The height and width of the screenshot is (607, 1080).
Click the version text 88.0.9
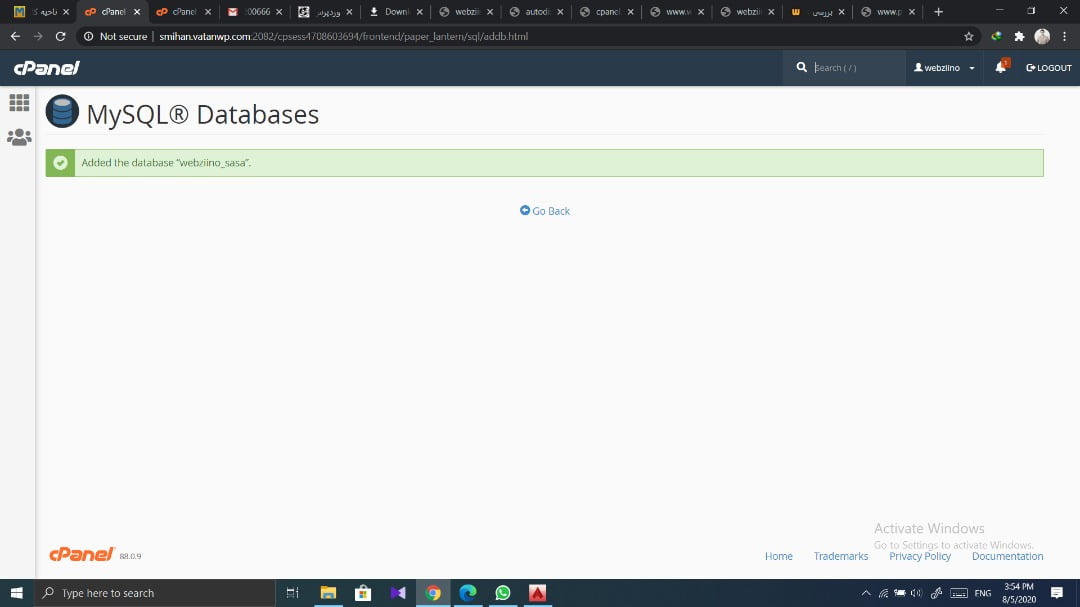(x=130, y=556)
